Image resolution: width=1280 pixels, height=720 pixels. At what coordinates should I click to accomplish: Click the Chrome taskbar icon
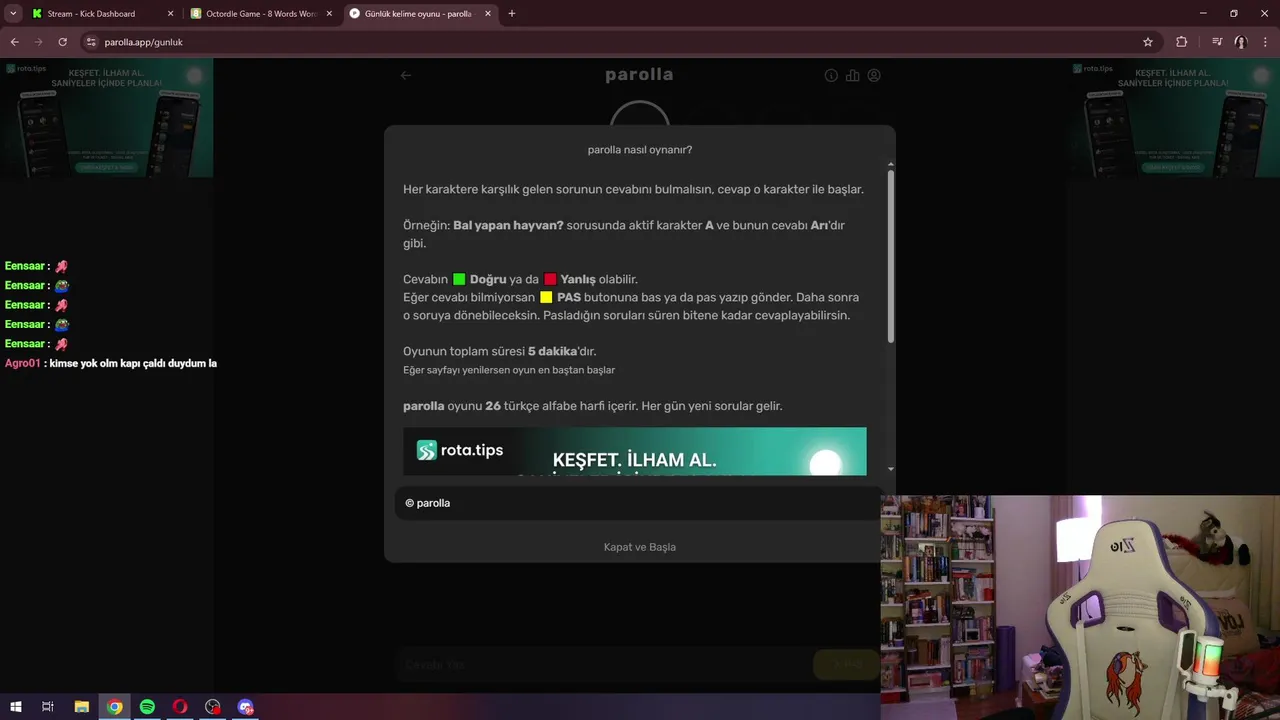click(x=115, y=707)
